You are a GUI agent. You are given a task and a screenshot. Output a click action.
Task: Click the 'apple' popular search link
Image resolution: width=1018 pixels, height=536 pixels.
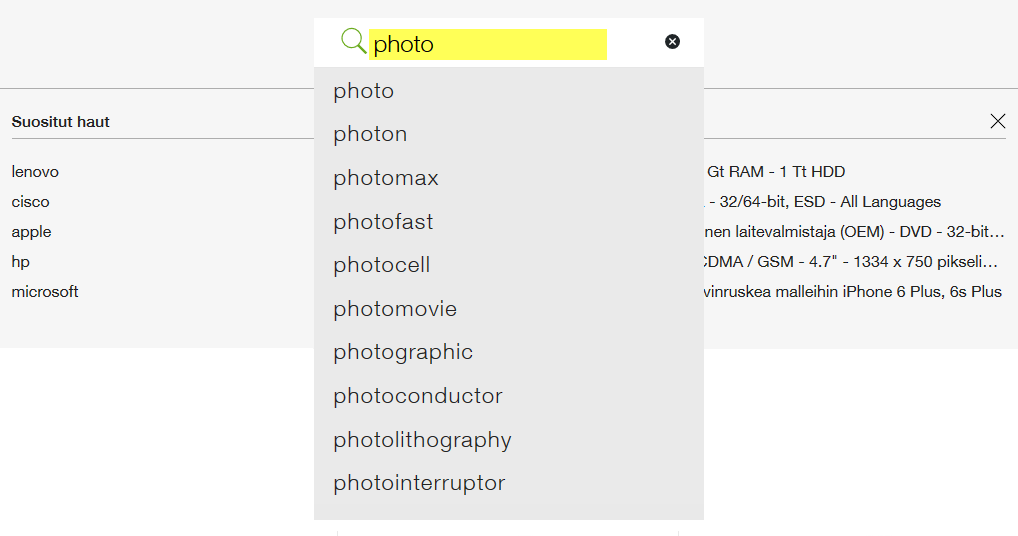[x=31, y=232]
